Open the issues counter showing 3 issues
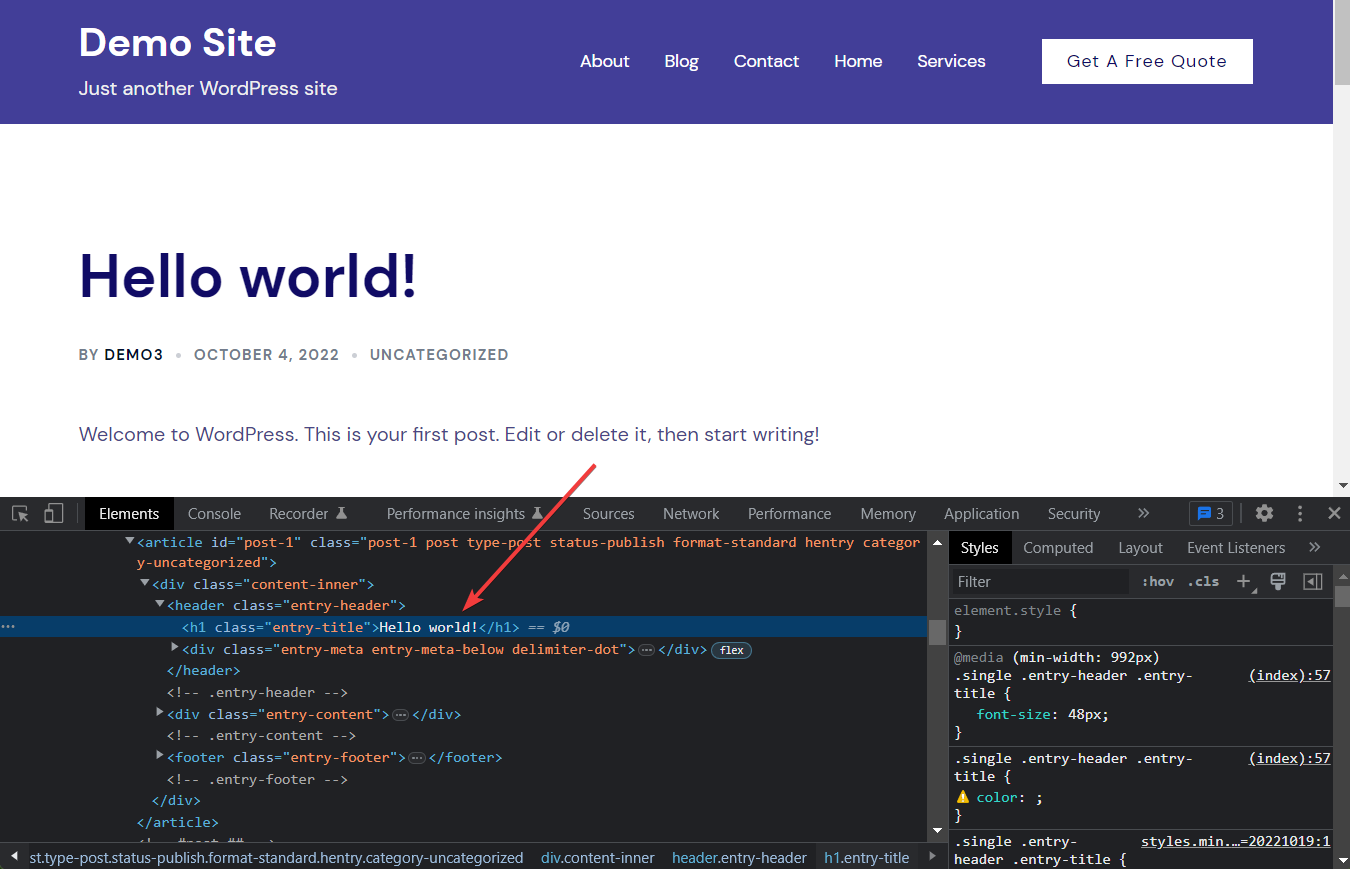 (x=1211, y=513)
